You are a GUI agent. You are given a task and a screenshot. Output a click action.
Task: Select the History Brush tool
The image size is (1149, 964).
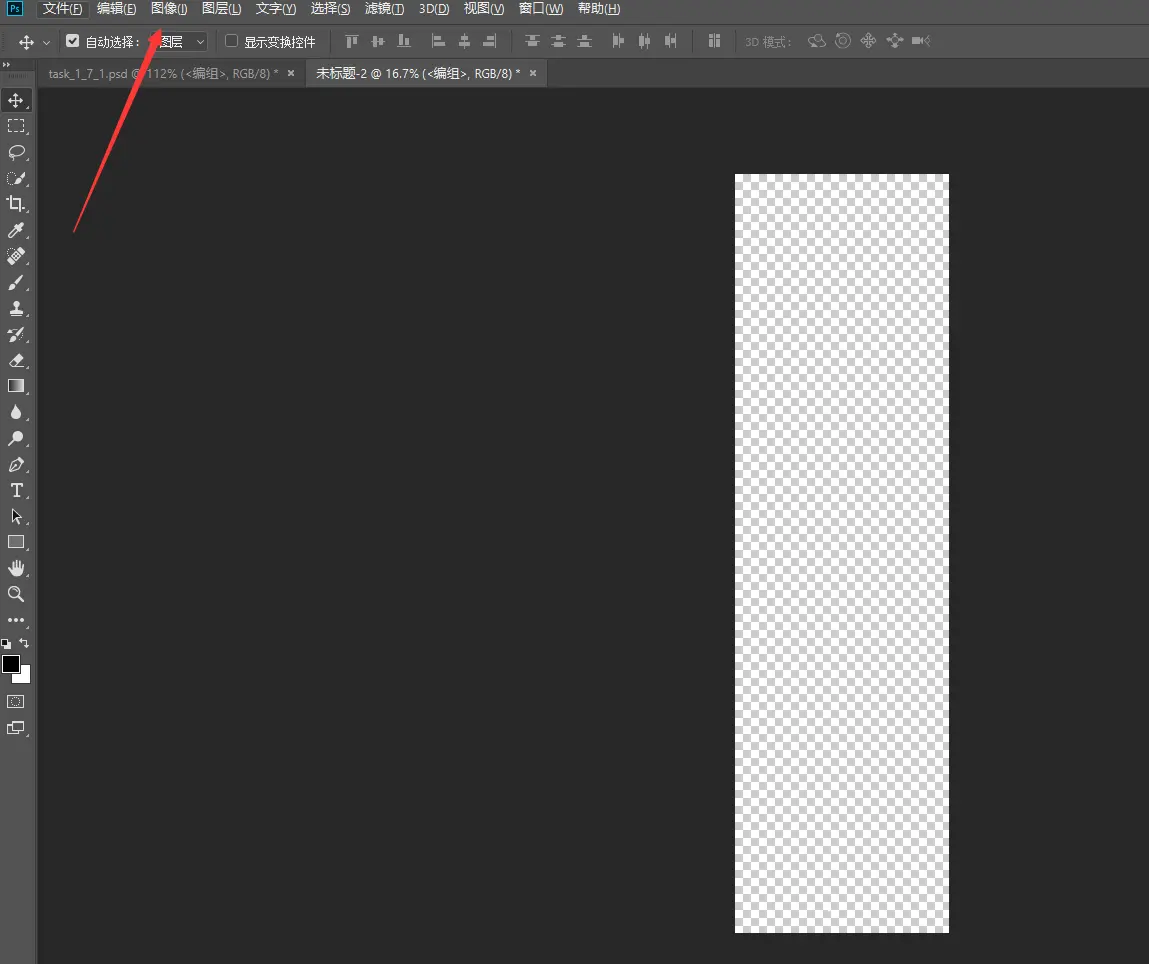16,335
